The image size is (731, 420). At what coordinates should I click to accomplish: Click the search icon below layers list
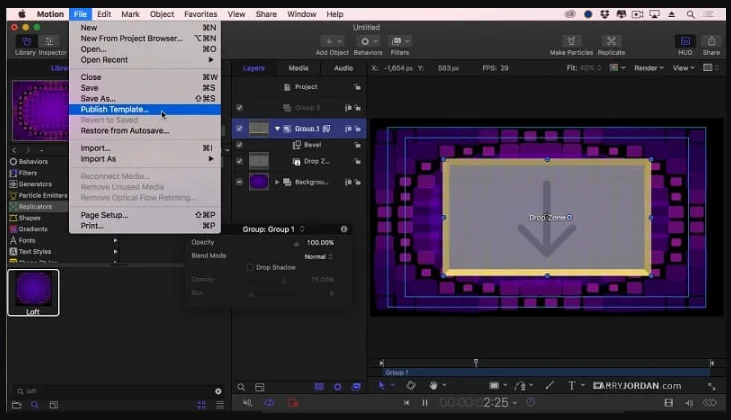241,387
